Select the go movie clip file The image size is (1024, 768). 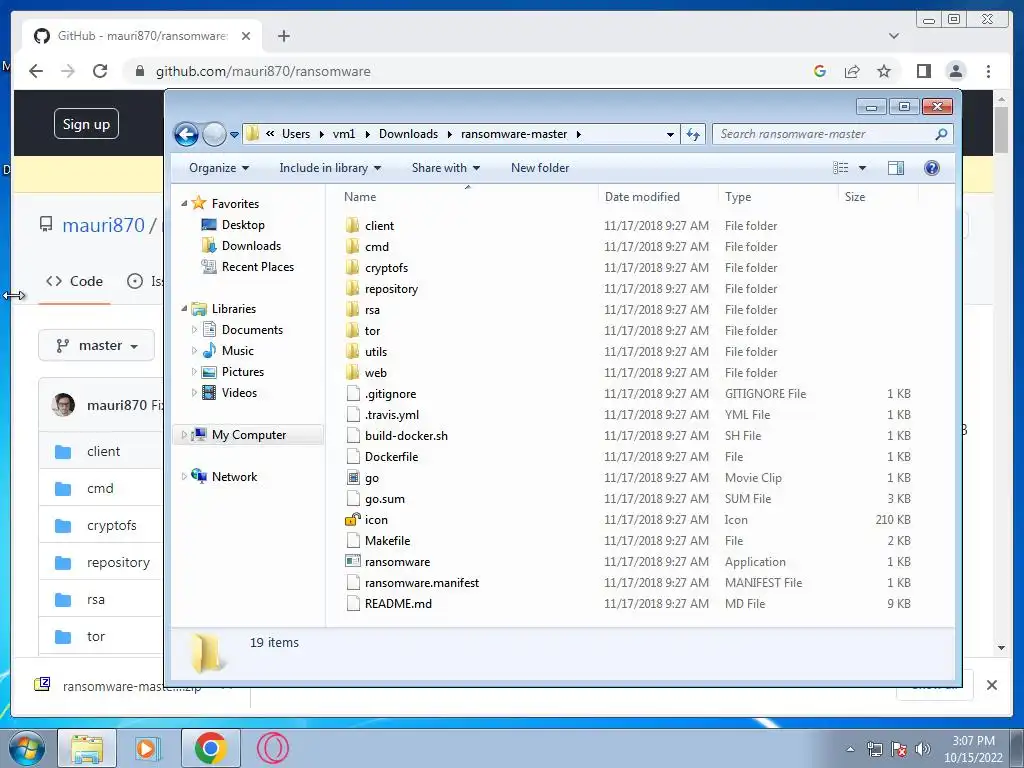(x=372, y=478)
